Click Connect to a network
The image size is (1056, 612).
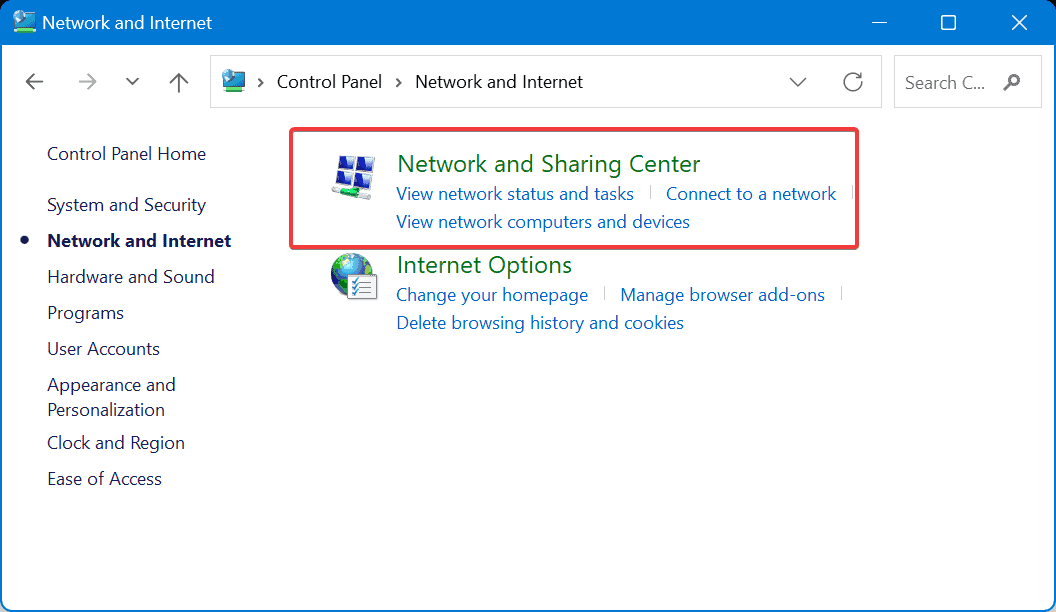(x=751, y=193)
